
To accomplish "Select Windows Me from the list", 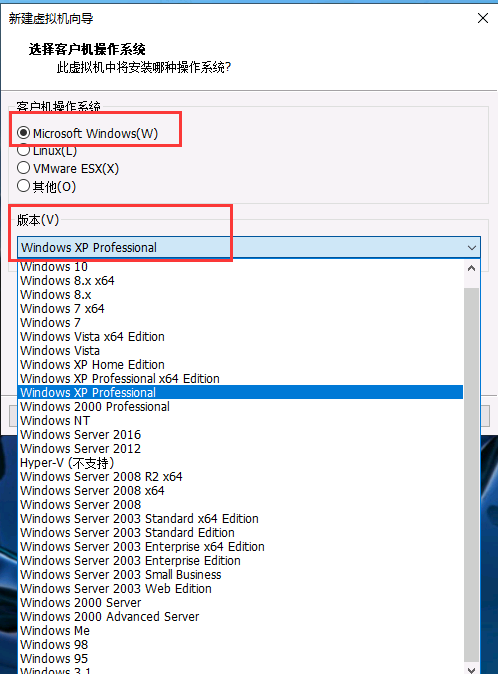I will [240, 631].
